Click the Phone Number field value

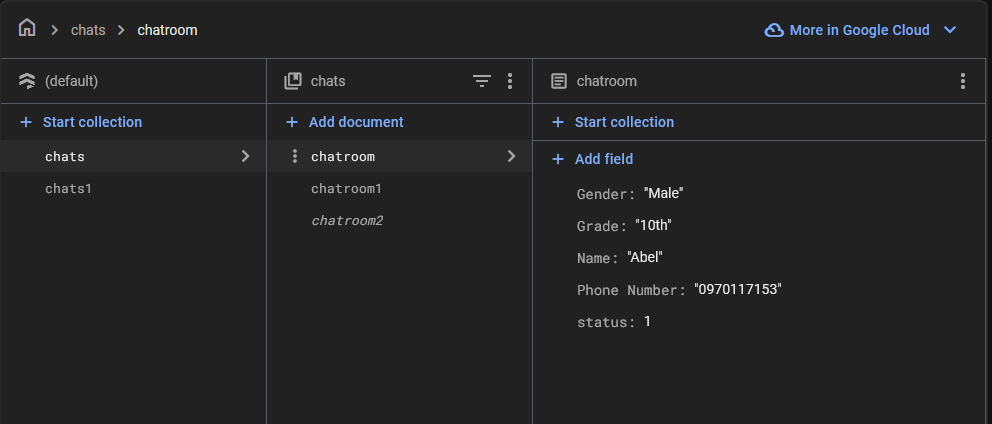pos(737,290)
